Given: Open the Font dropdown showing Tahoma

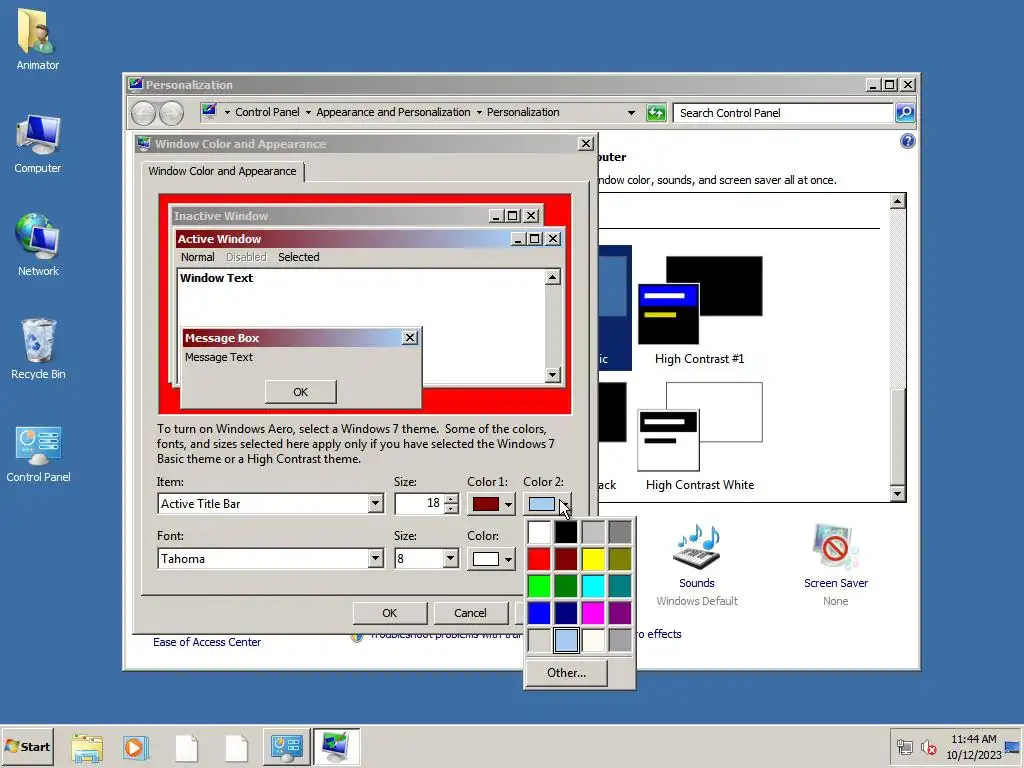Looking at the screenshot, I should 375,558.
